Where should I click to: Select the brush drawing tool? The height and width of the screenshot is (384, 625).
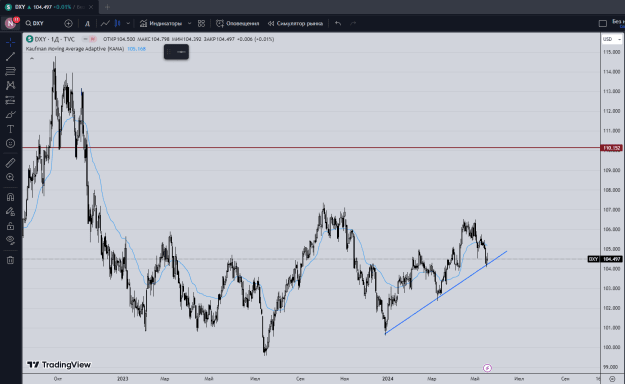(x=10, y=115)
